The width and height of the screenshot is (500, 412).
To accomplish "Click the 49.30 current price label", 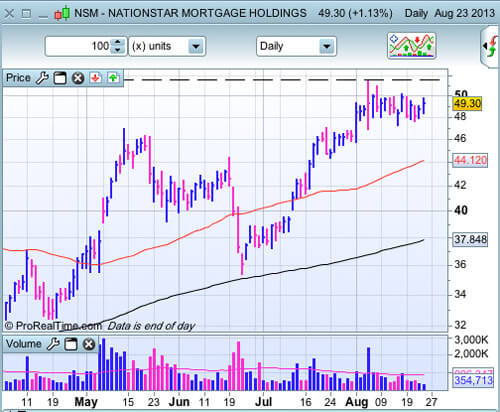I will click(467, 104).
